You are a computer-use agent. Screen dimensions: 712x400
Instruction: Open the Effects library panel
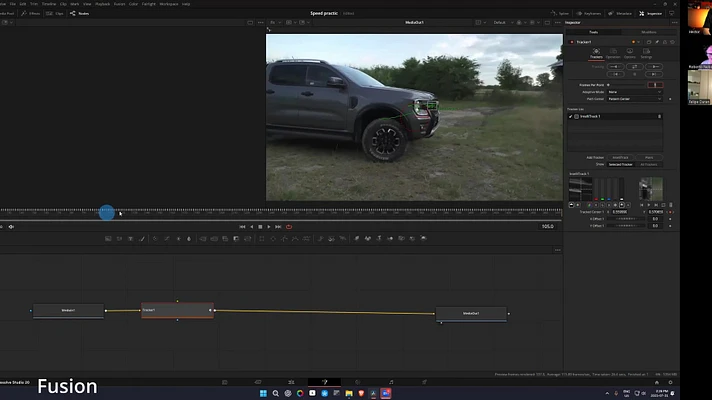pos(30,13)
